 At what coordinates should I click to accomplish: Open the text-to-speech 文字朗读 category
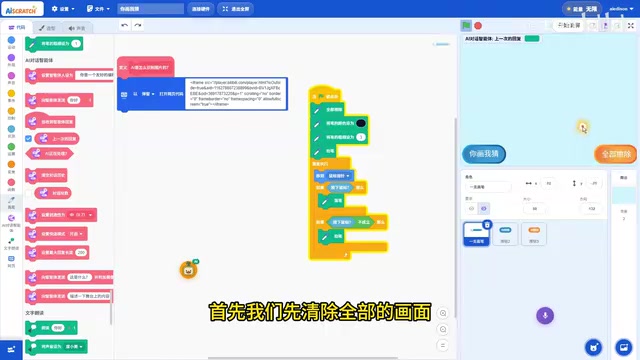click(11, 244)
